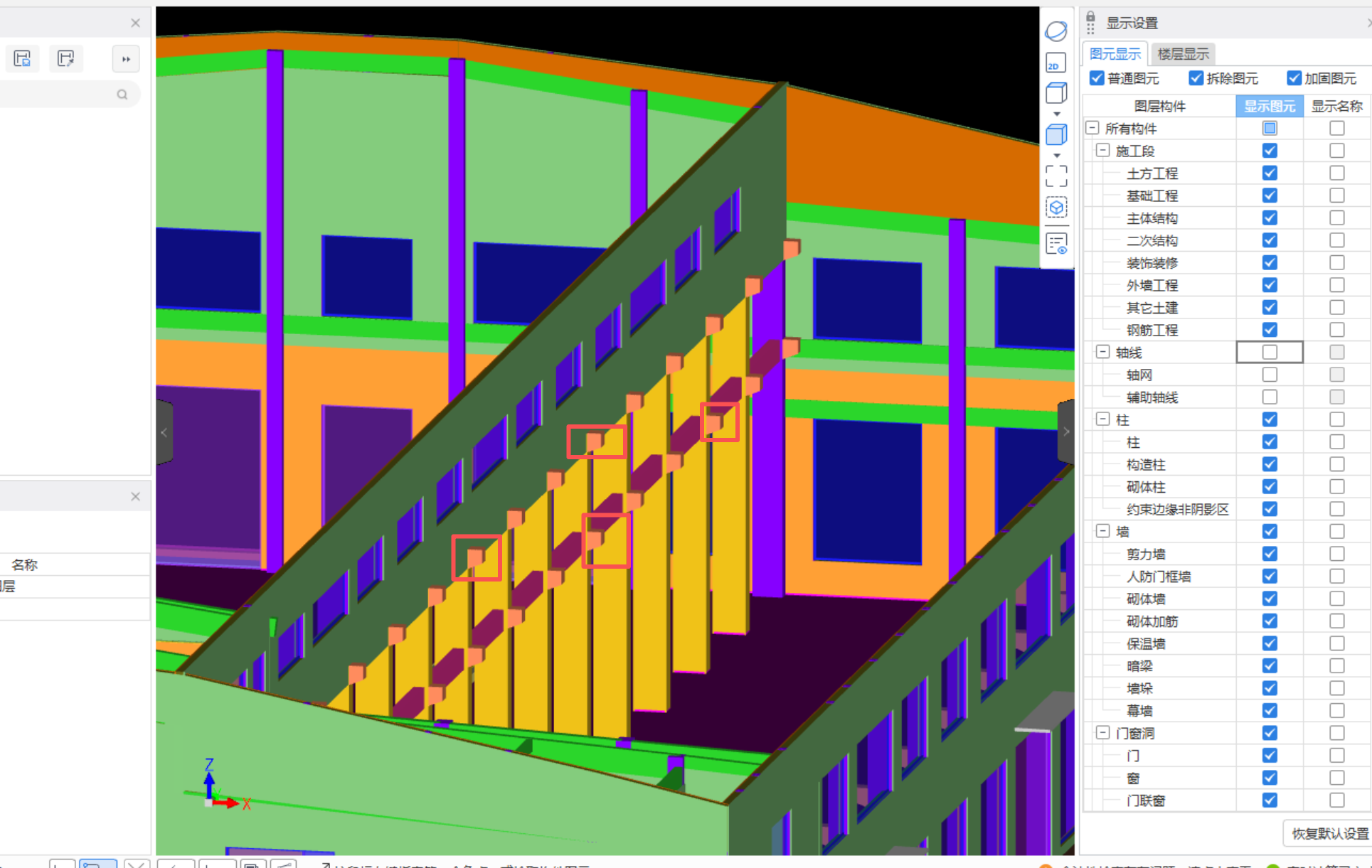Screen dimensions: 1372x868
Task: Click the left panel search field
Action: (64, 95)
